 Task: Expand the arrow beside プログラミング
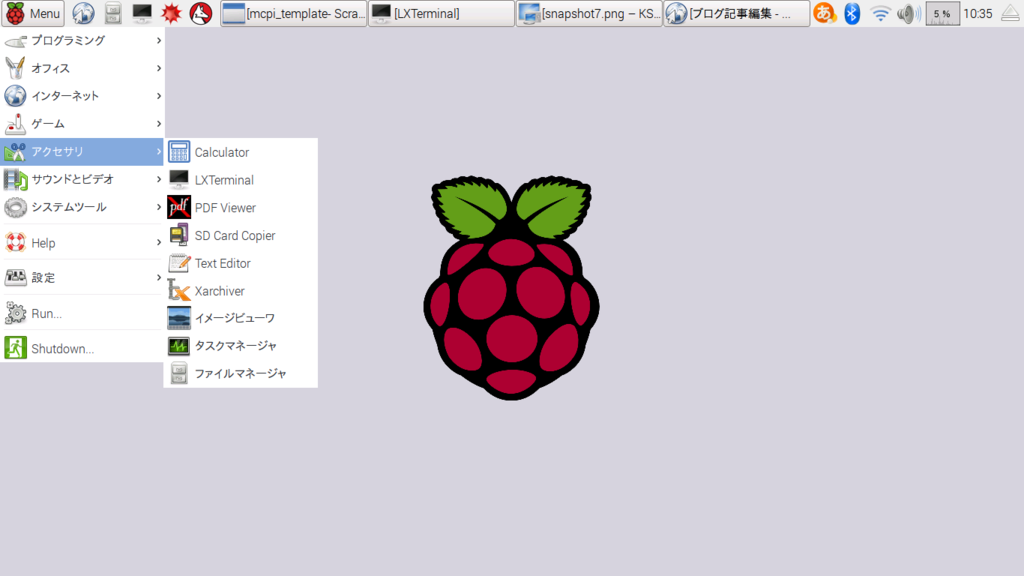(x=159, y=40)
